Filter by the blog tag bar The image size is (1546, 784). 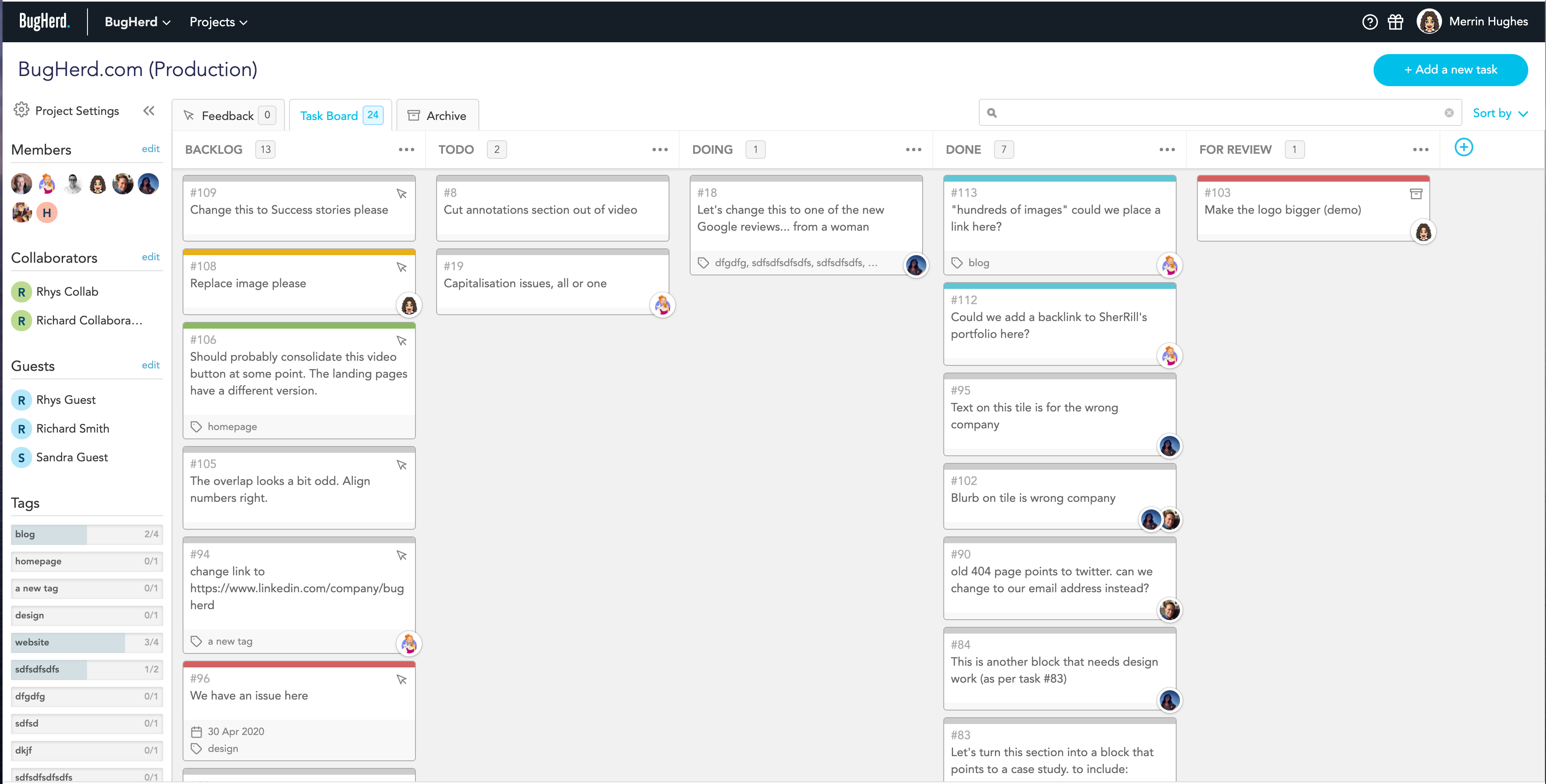[x=87, y=534]
